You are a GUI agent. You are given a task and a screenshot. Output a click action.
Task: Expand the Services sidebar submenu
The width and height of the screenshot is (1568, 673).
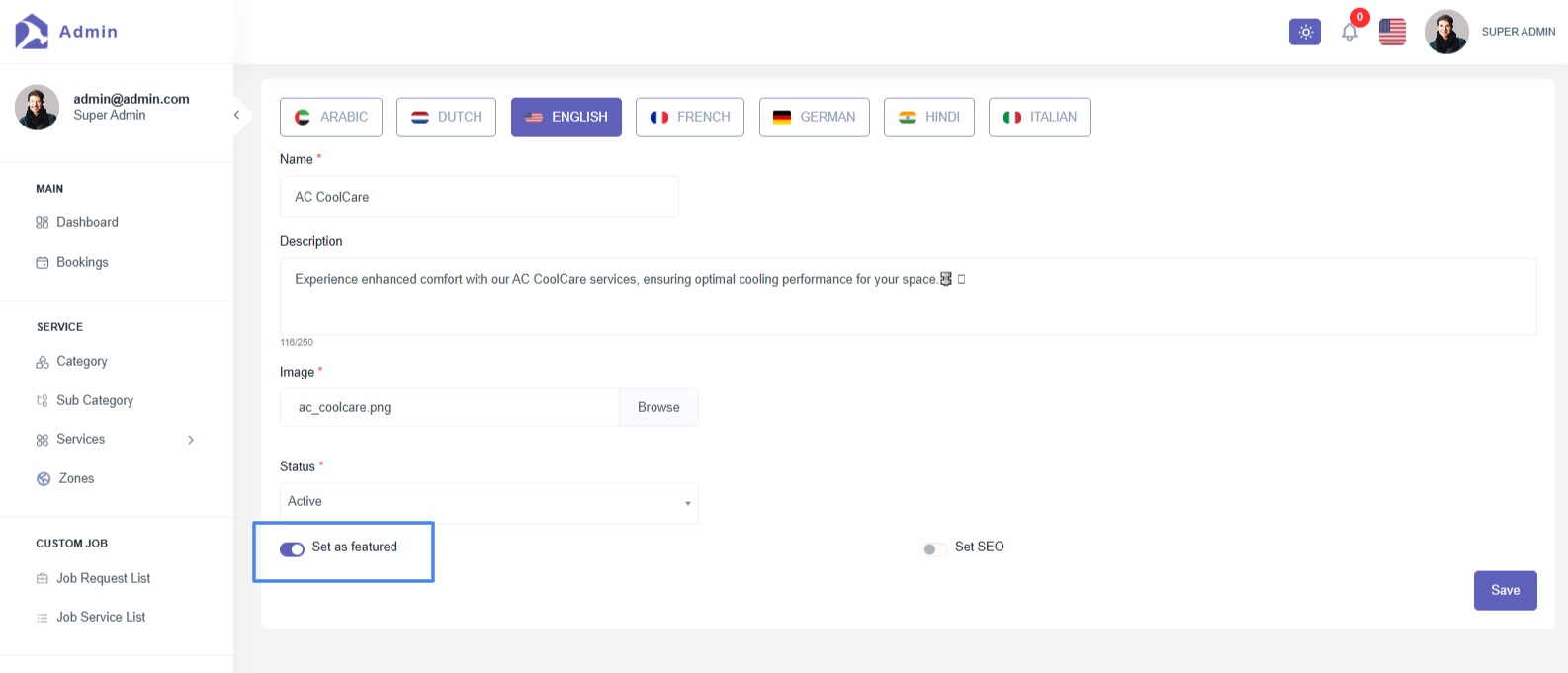coord(191,440)
